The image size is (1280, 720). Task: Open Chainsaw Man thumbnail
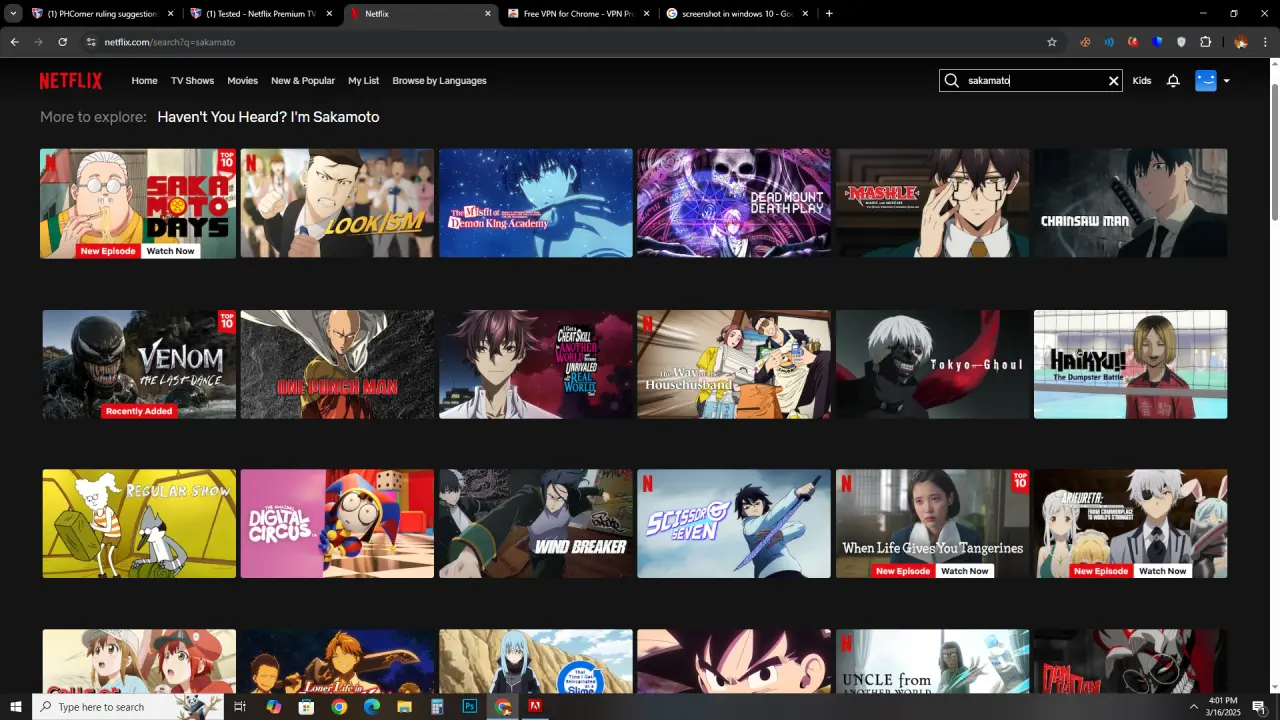click(1130, 203)
